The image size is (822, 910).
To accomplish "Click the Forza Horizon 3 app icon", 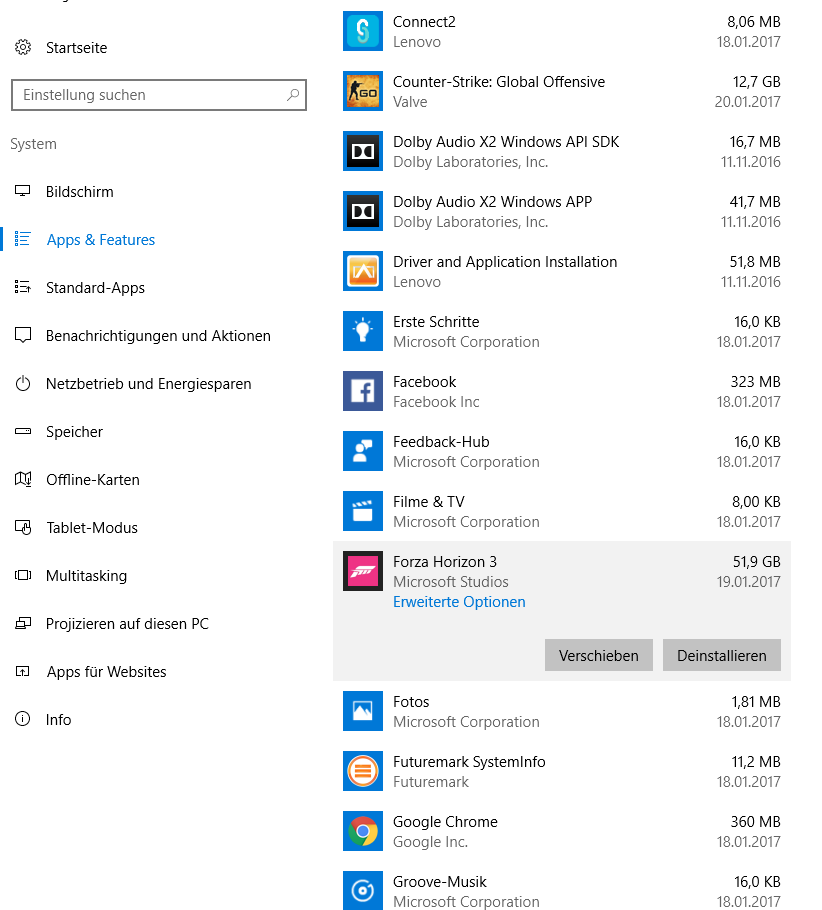I will (x=363, y=571).
